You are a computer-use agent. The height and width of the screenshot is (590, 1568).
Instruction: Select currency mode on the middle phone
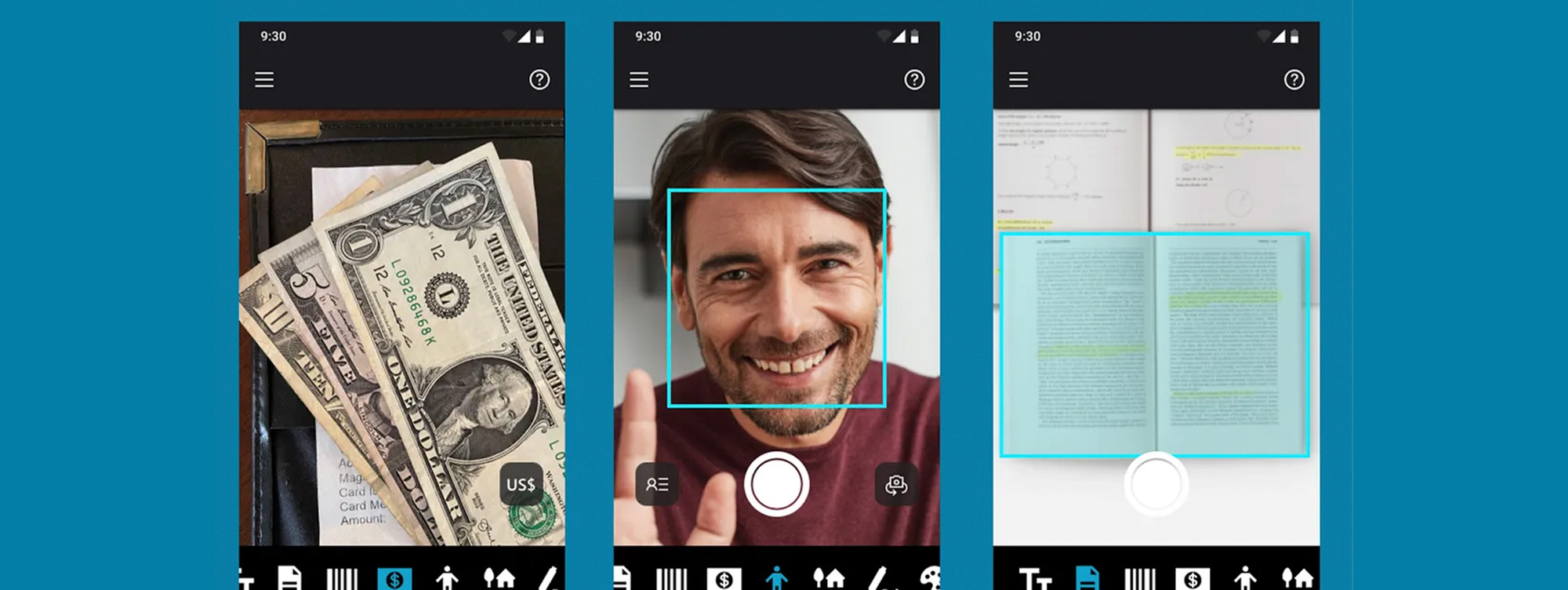pyautogui.click(x=724, y=579)
